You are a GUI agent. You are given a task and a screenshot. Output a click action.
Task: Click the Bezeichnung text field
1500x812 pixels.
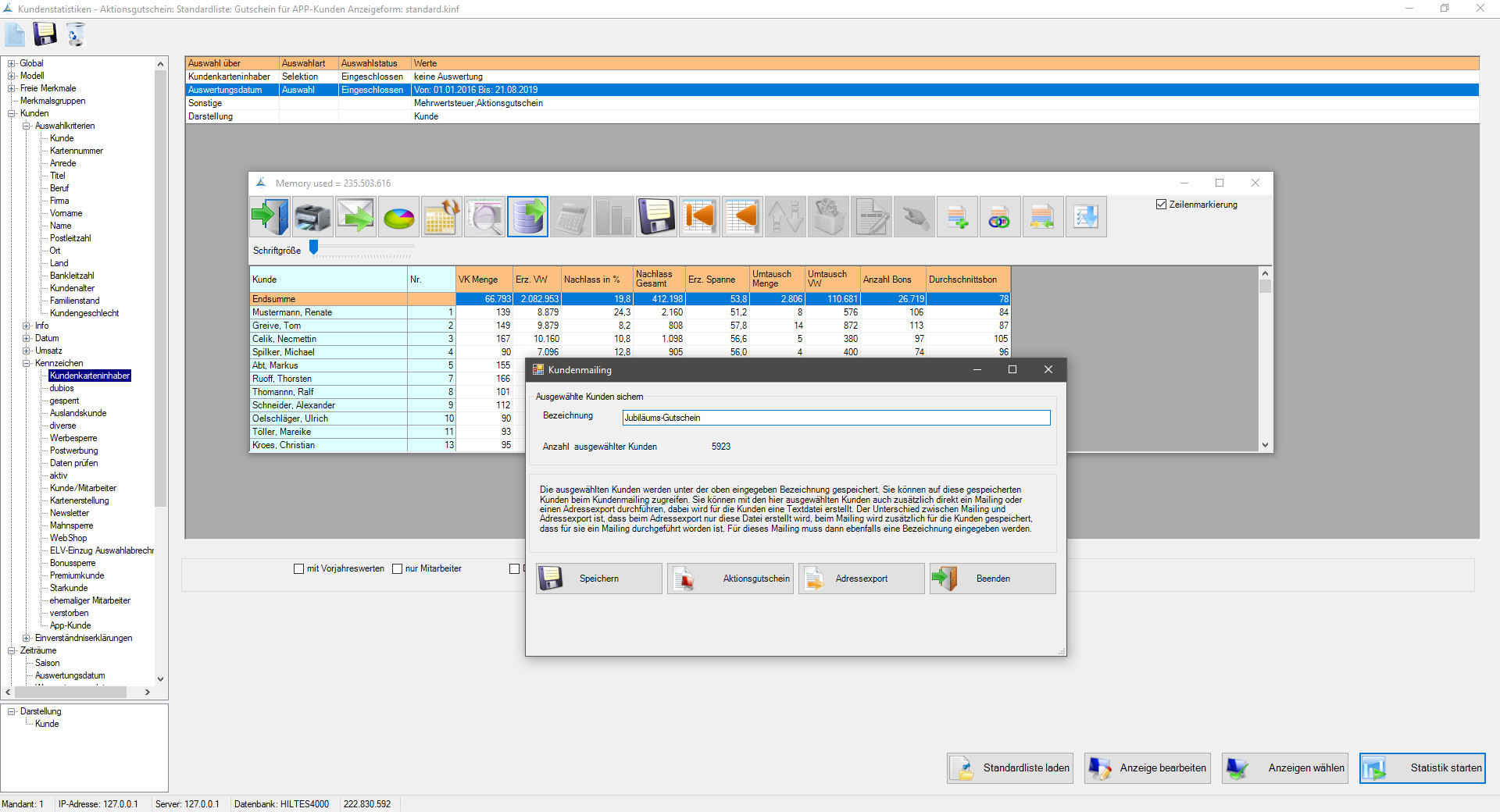[x=835, y=418]
